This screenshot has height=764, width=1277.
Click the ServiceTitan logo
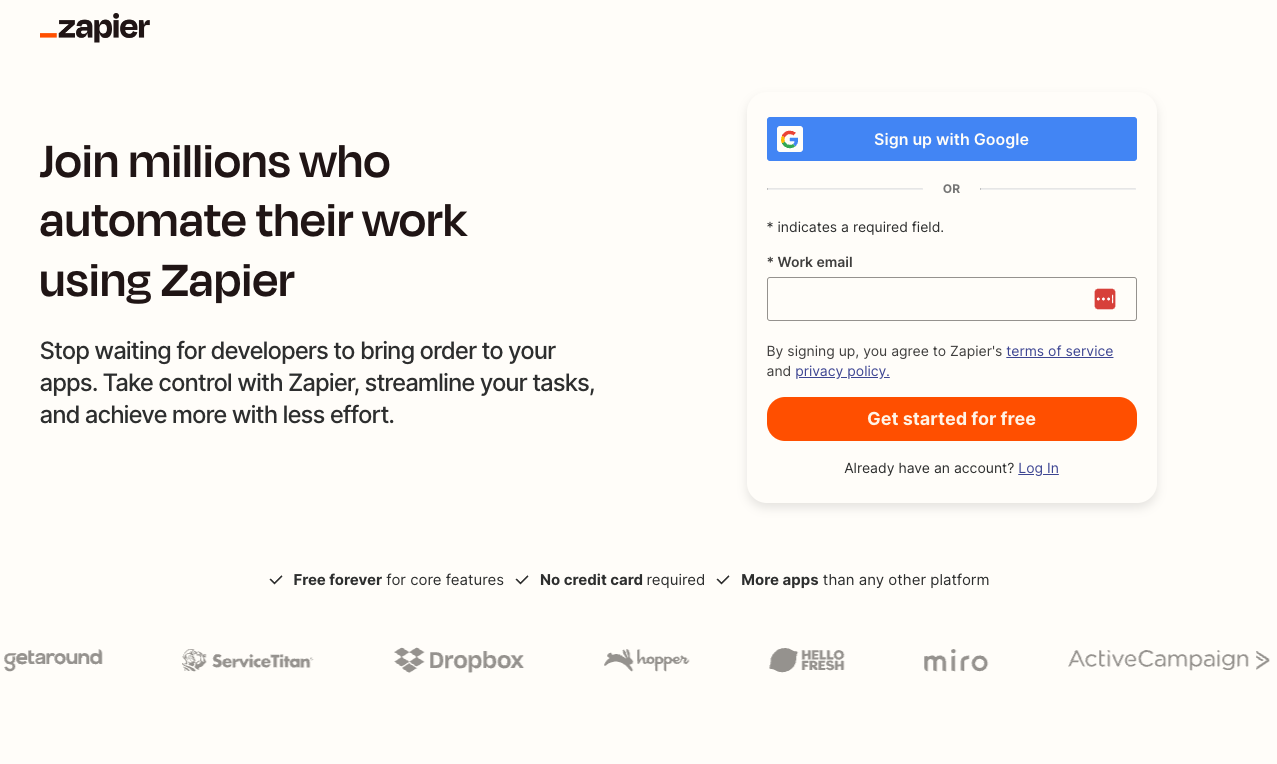coord(246,660)
